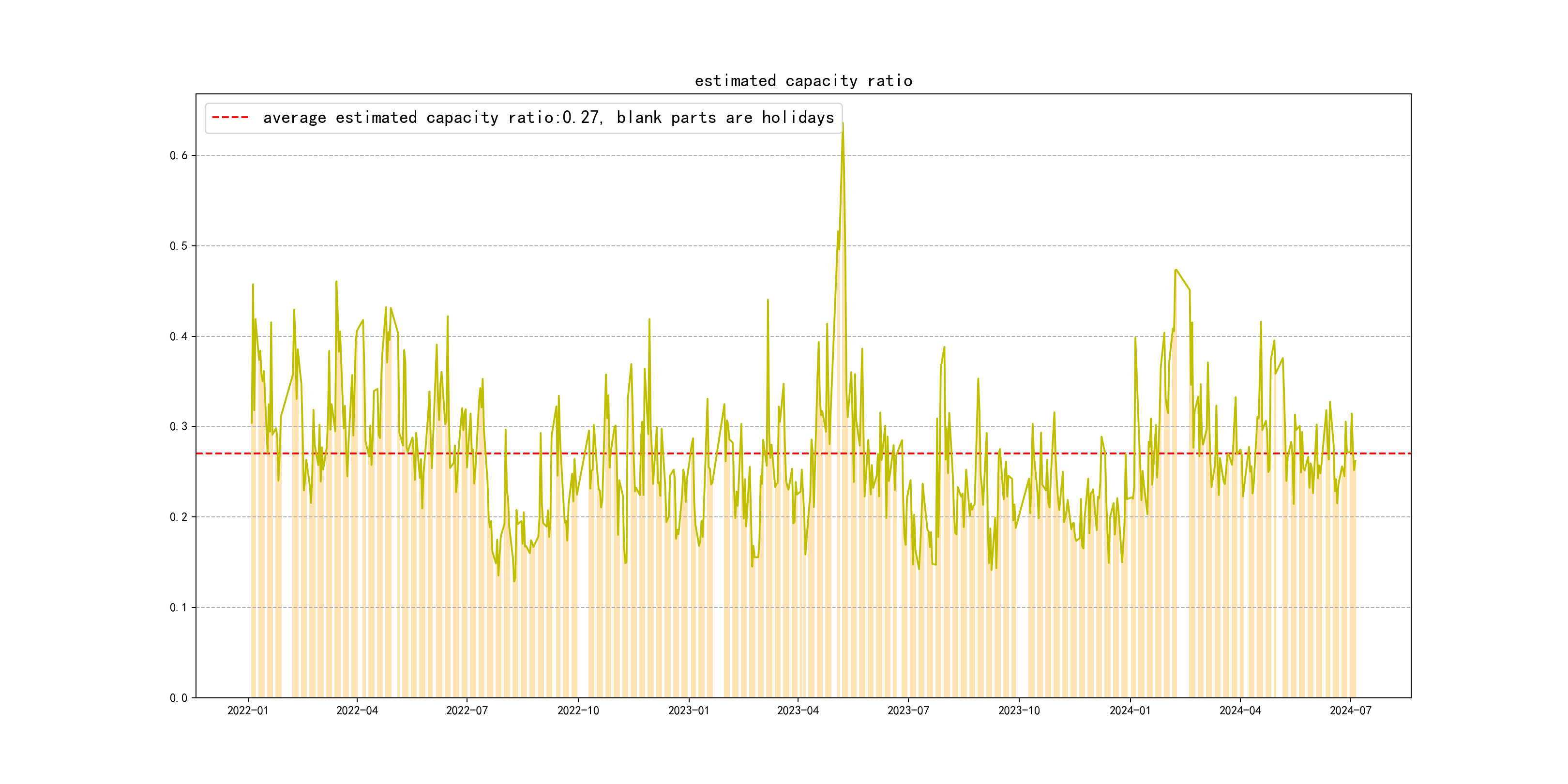Screen dimensions: 1568x784
Task: Click the 2023-01 x-axis label
Action: (689, 710)
